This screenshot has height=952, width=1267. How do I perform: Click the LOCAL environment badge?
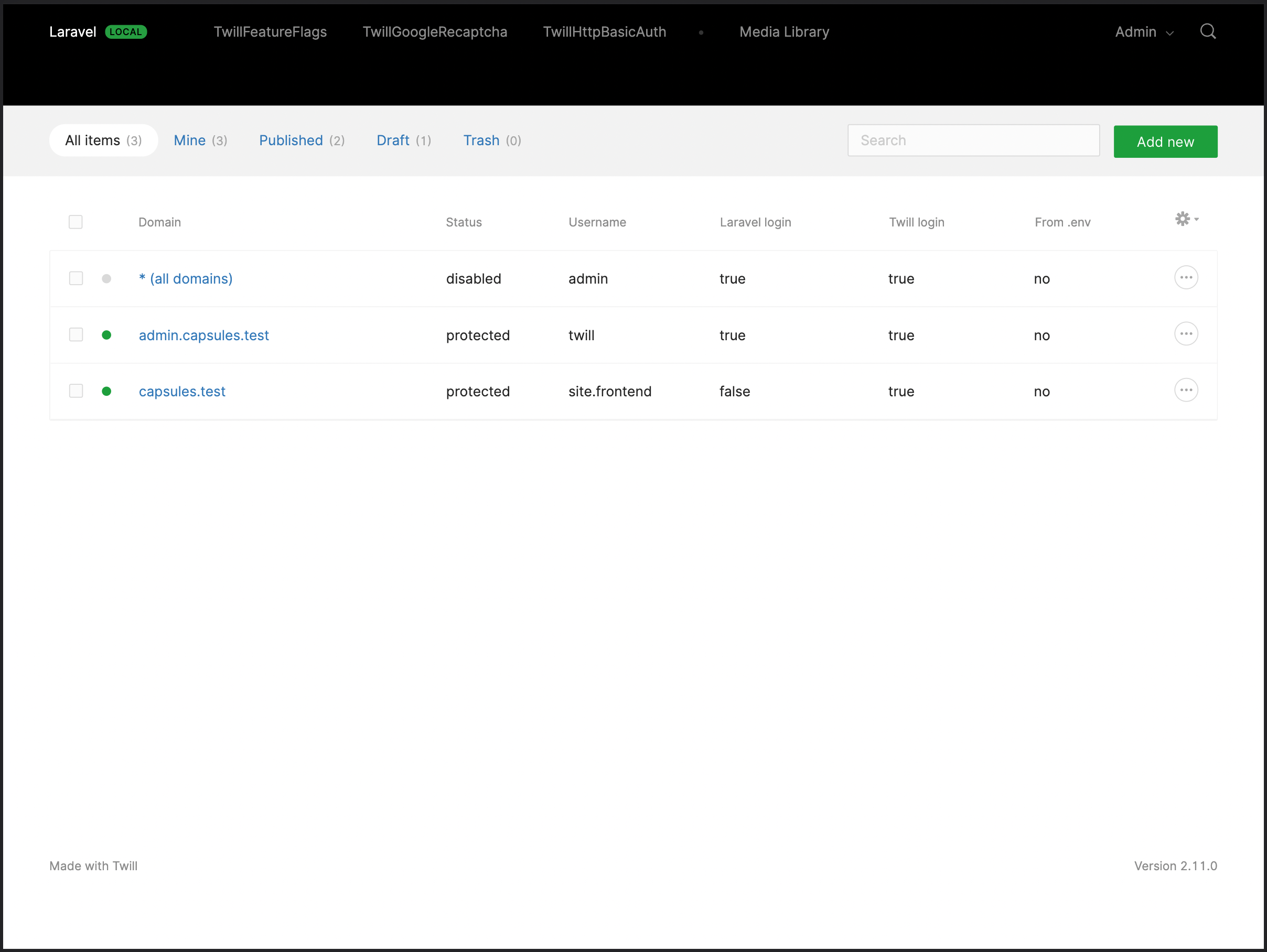pos(126,32)
